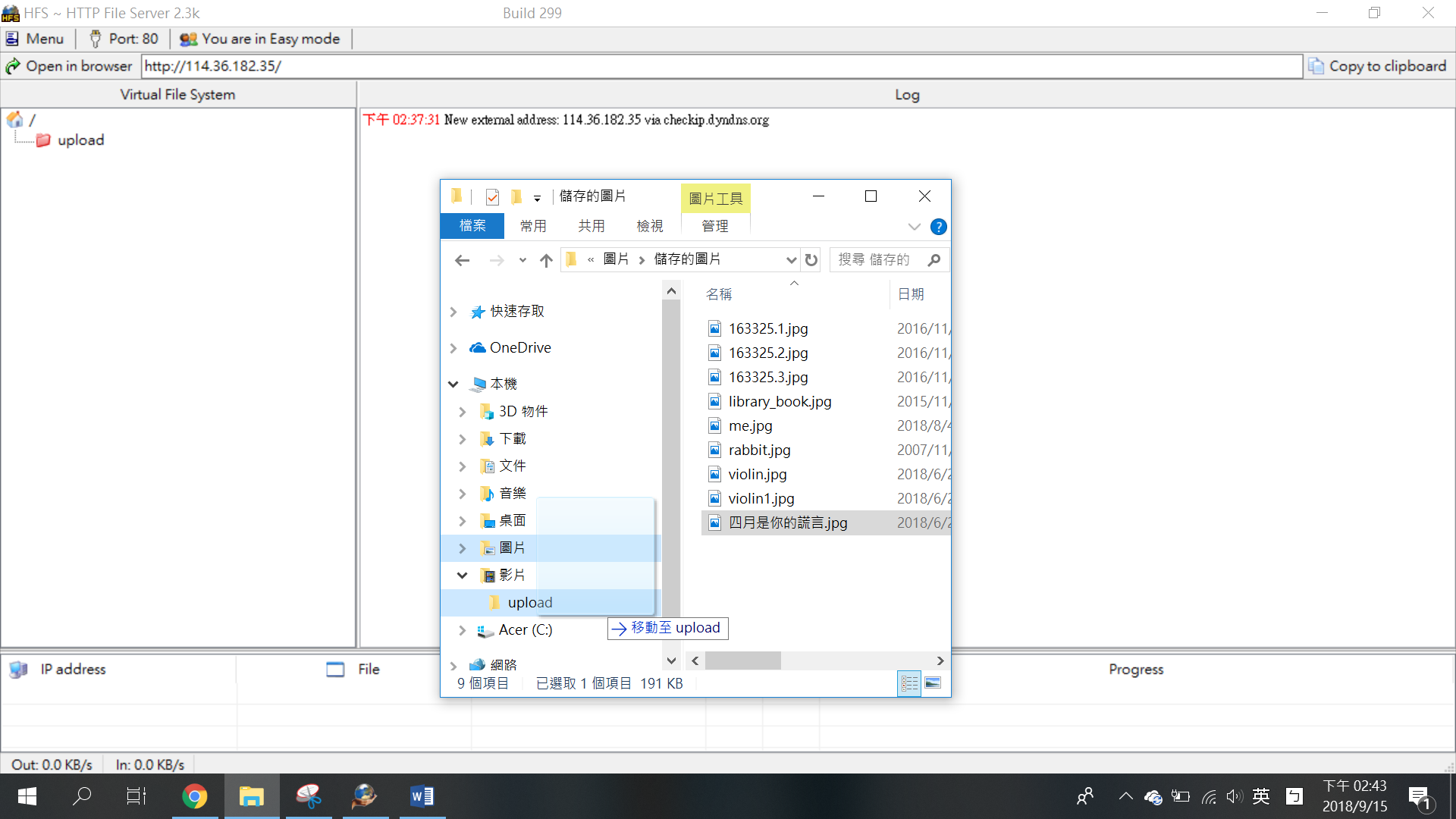Open the 檢視 ribbon tab
The width and height of the screenshot is (1456, 819).
[649, 226]
